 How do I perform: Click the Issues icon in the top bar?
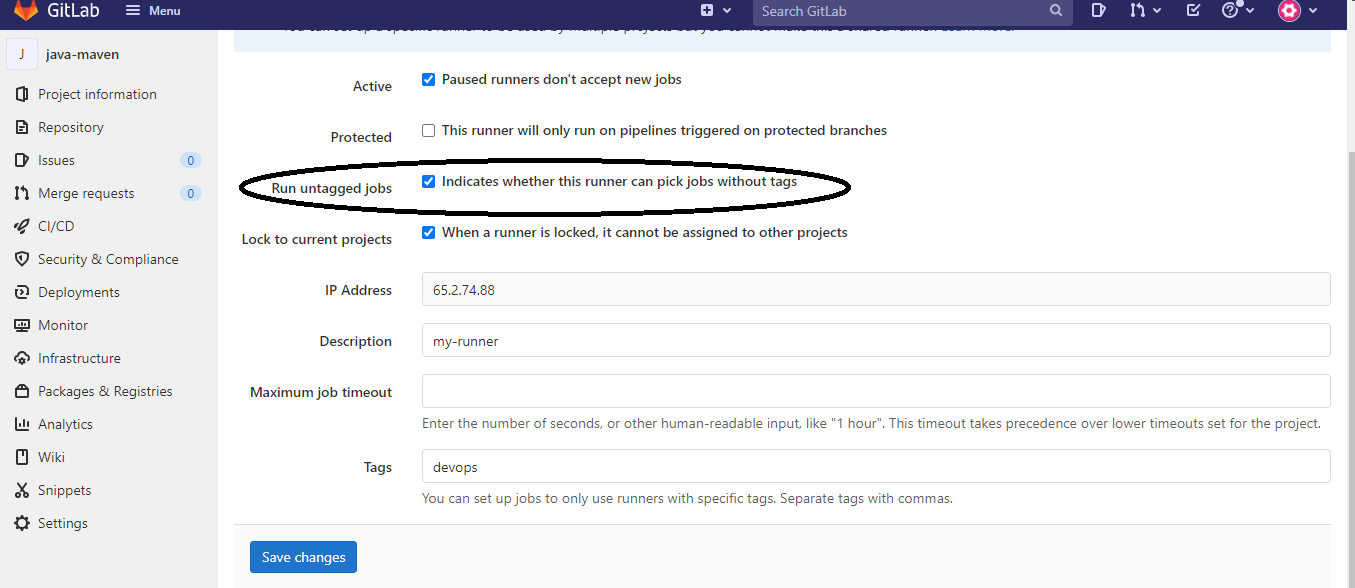click(x=1097, y=12)
